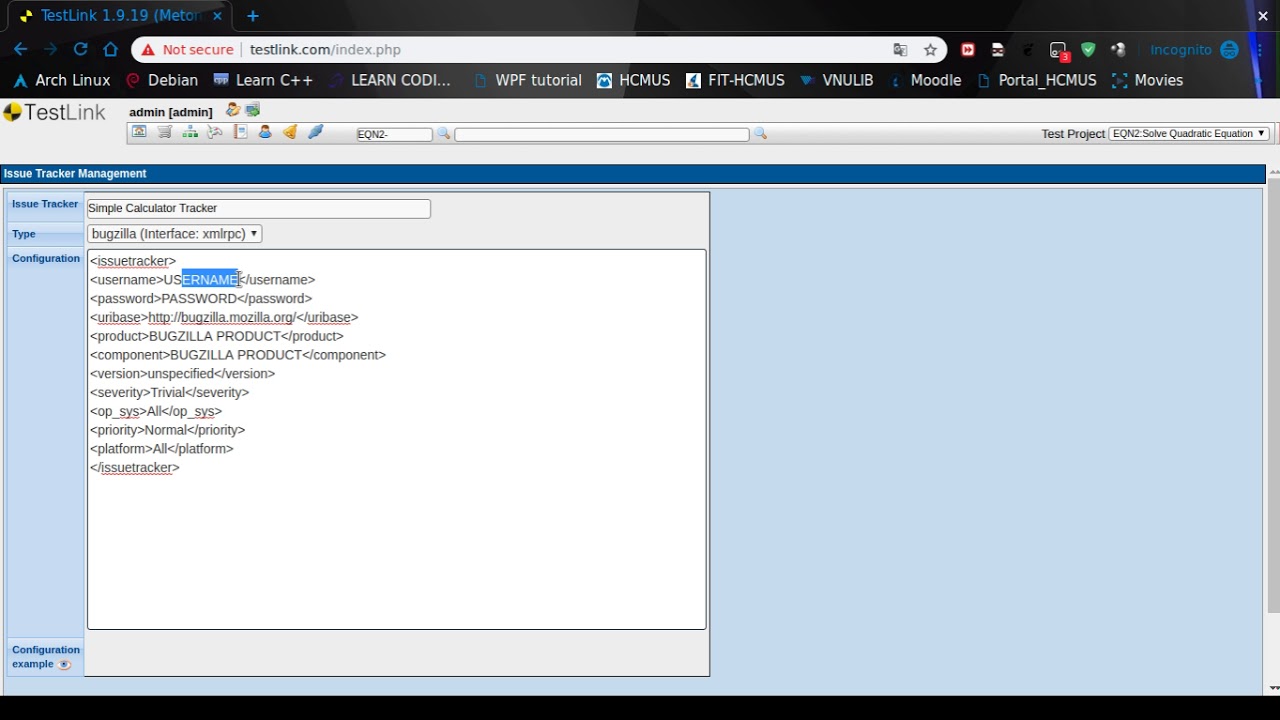
Task: Click the component BUGZILLA PRODUCT line
Action: coord(238,355)
